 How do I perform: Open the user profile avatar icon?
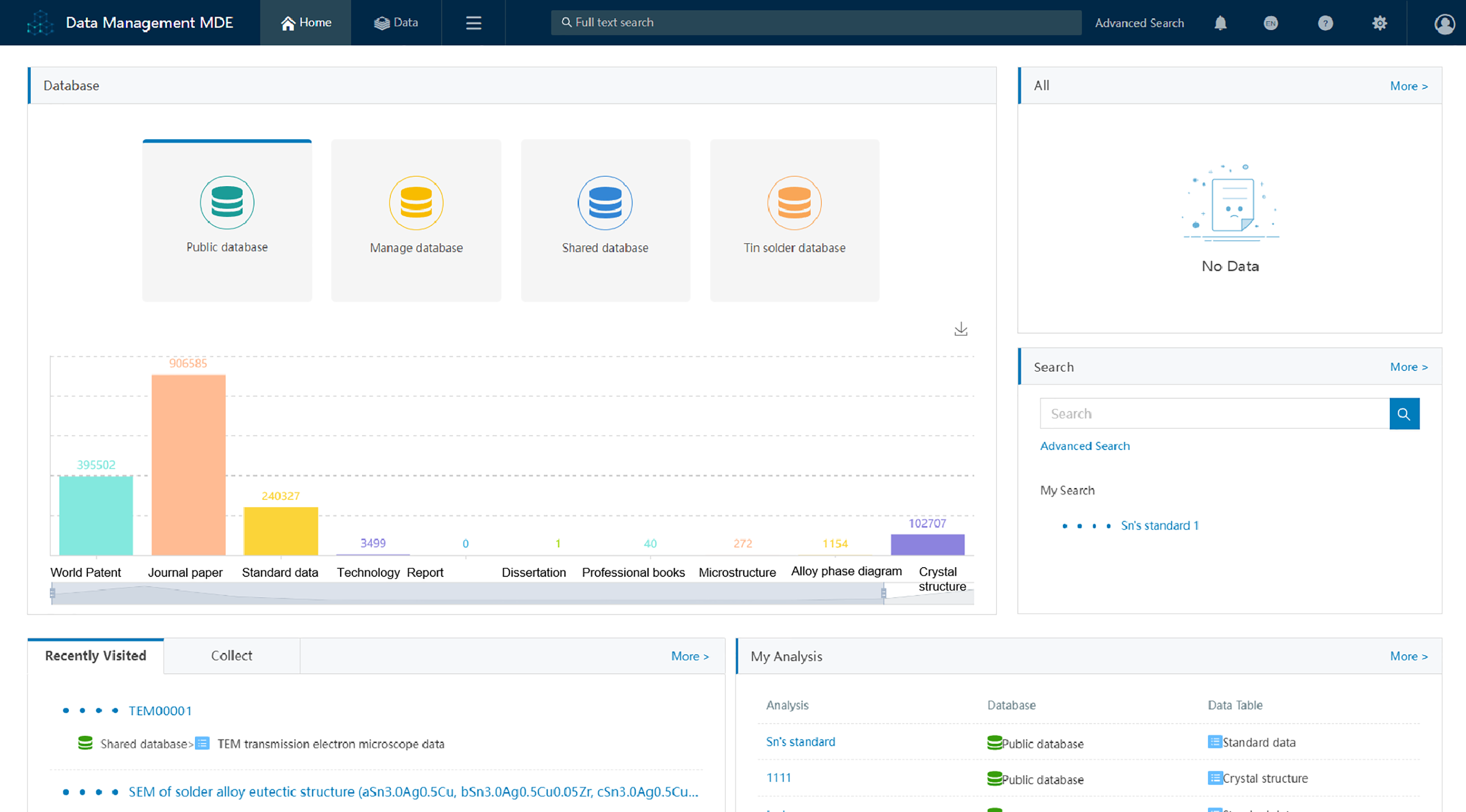click(1444, 23)
